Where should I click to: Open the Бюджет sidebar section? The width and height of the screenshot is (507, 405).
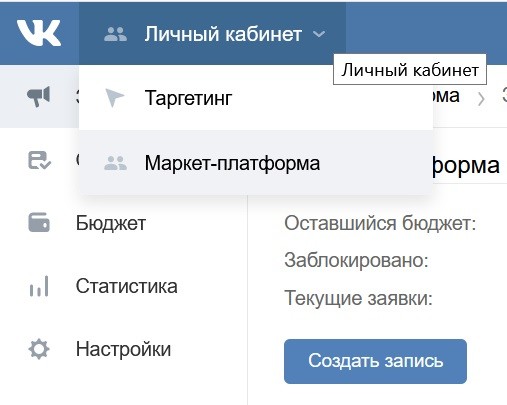click(111, 223)
